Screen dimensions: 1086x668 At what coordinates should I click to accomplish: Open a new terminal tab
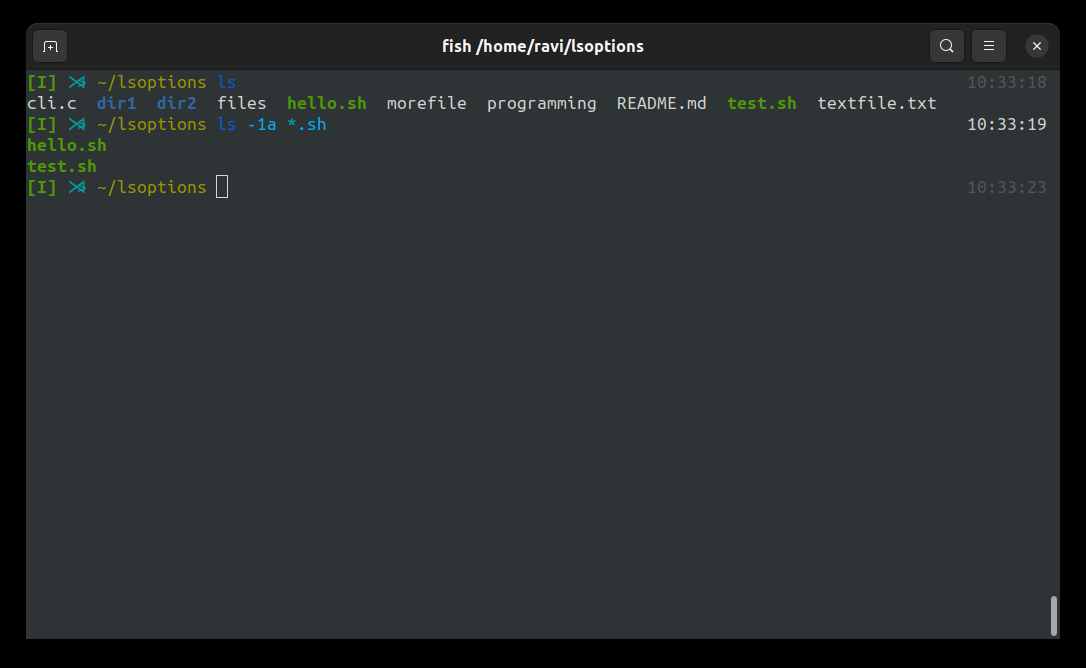tap(50, 46)
